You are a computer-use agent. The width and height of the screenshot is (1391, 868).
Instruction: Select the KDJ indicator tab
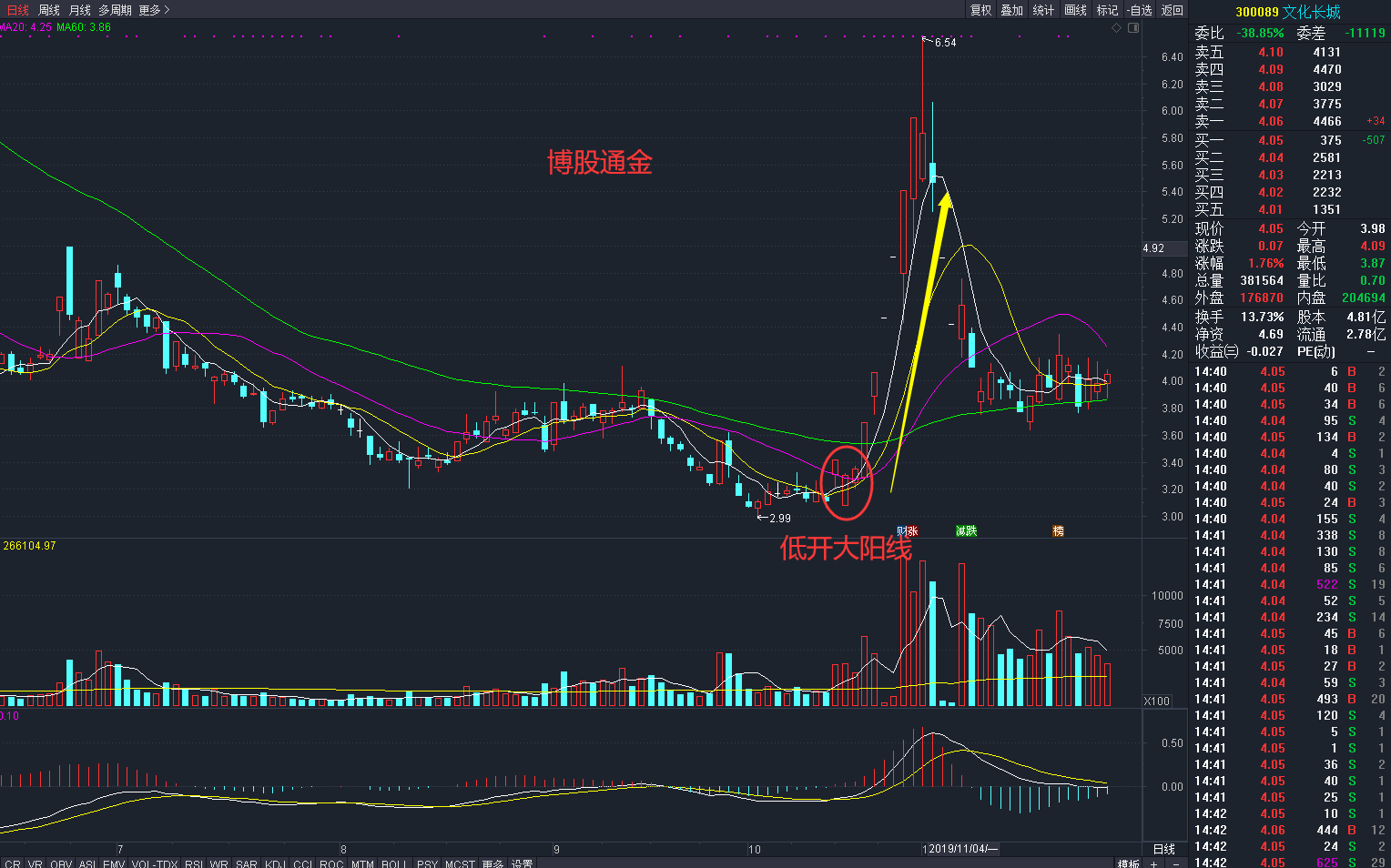(275, 863)
